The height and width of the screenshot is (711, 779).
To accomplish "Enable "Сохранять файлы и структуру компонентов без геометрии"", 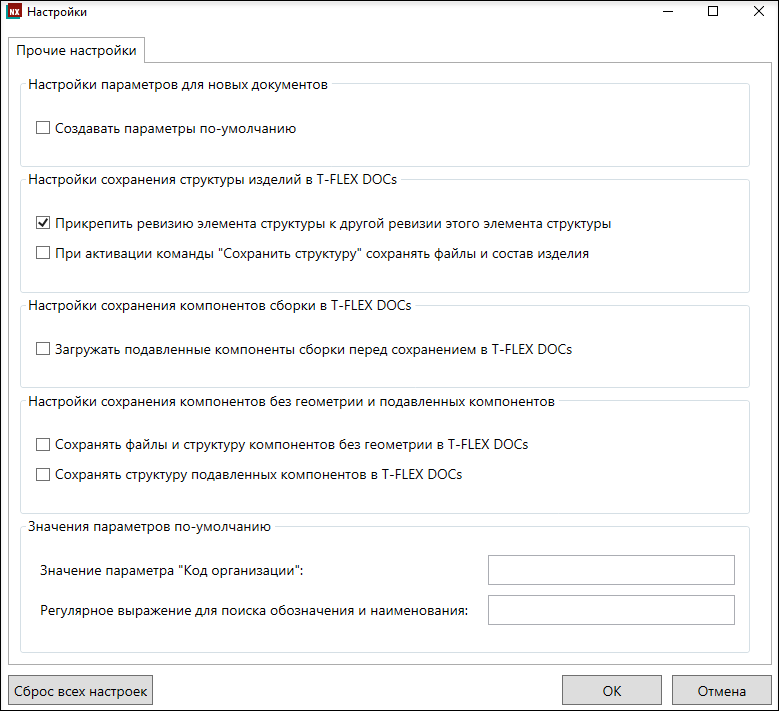I will coord(43,444).
